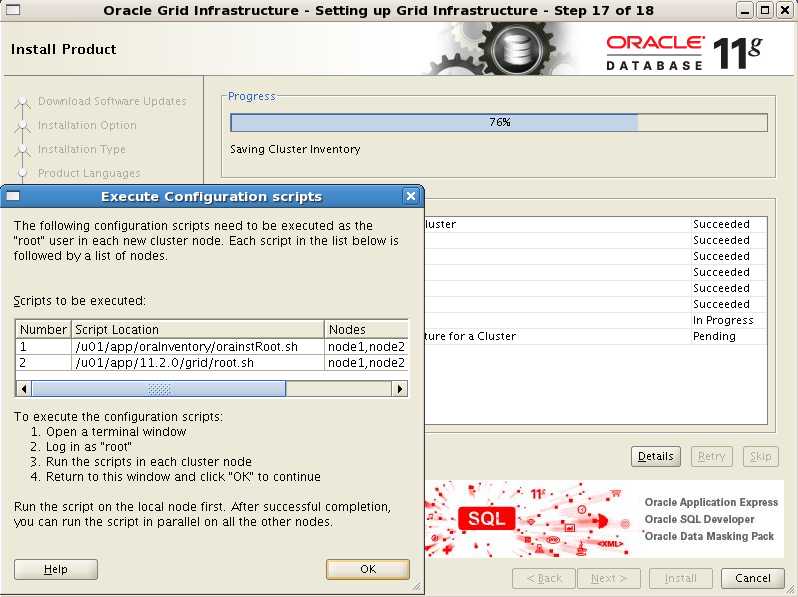Screen dimensions: 798x597
Task: Close the Oracle Grid Infrastructure window
Action: pos(784,10)
